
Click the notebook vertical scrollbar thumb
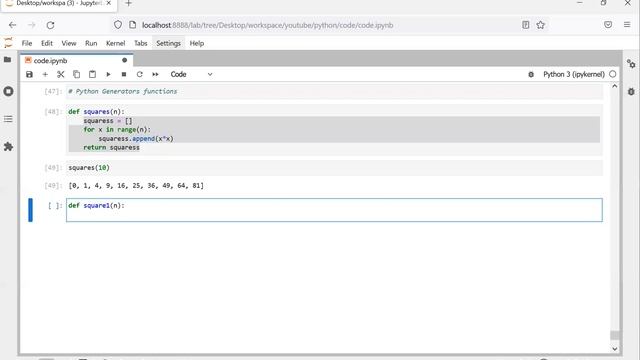(615, 335)
